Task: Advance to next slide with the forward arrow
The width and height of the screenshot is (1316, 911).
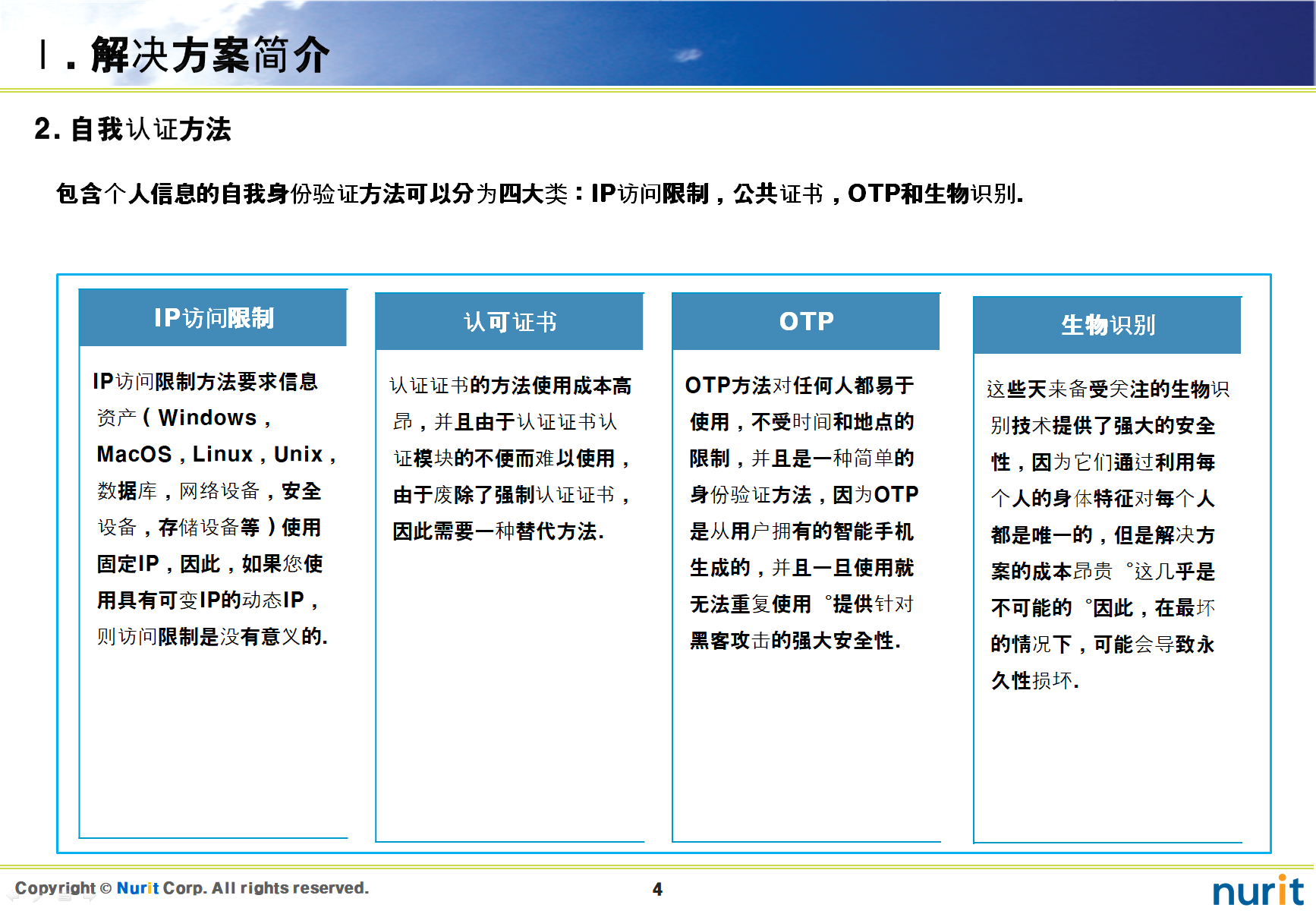Action: (x=90, y=896)
